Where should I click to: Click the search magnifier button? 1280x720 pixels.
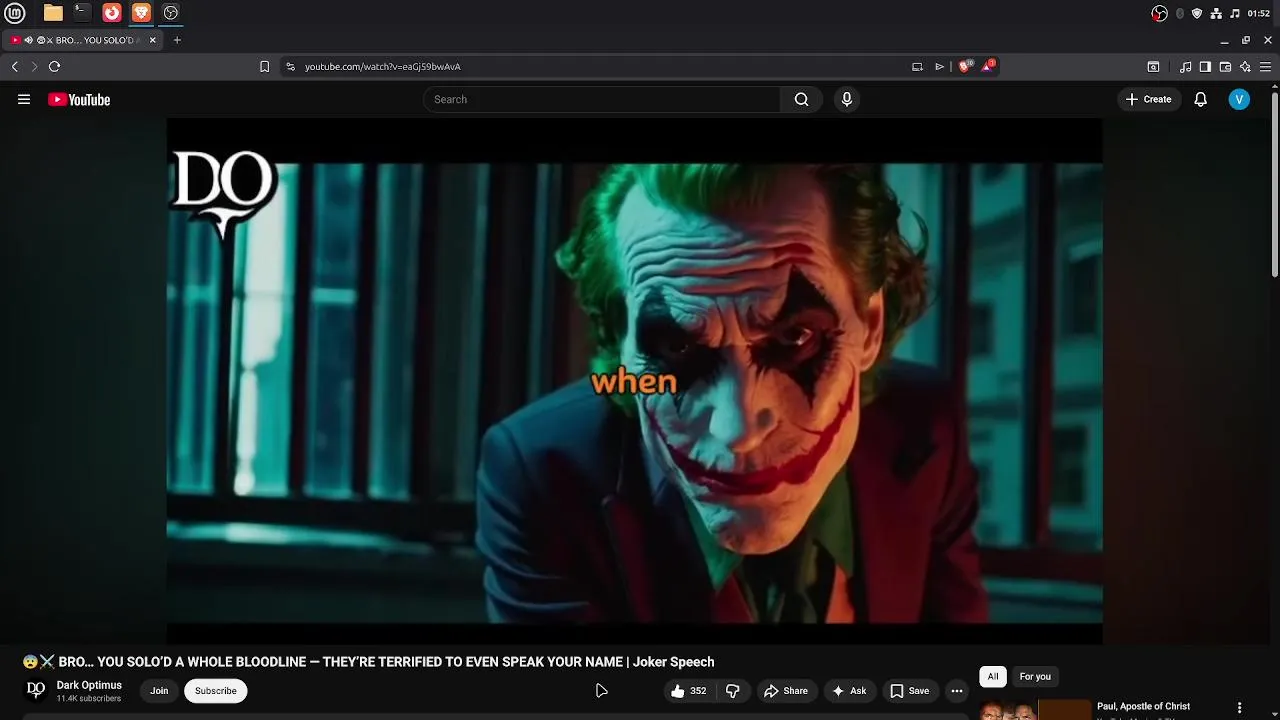[x=801, y=99]
